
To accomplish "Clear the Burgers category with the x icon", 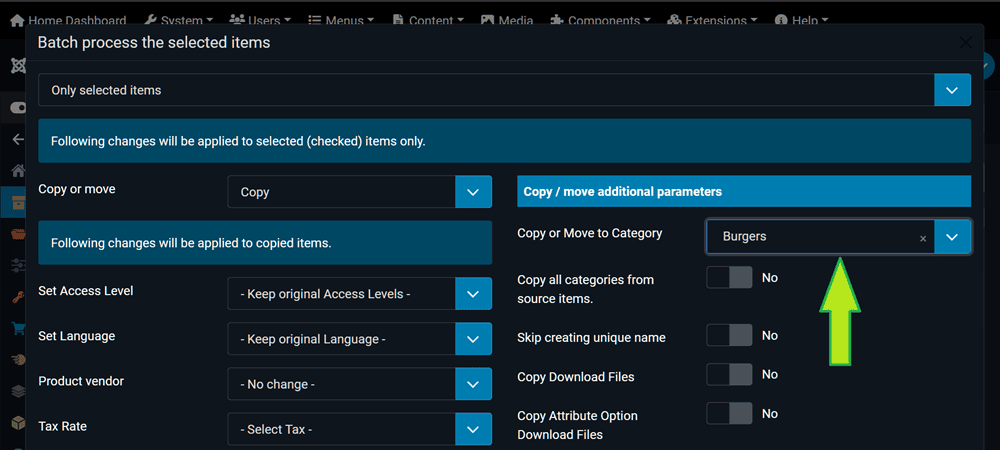I will [x=922, y=238].
